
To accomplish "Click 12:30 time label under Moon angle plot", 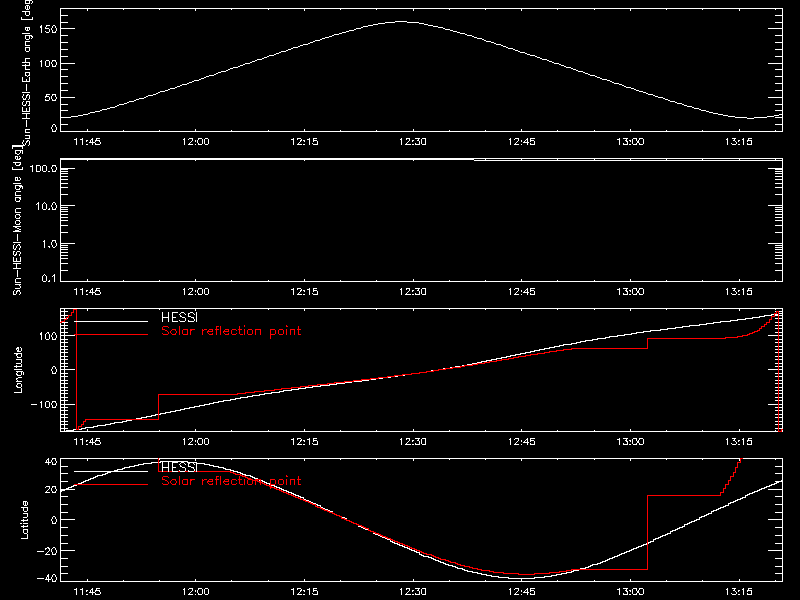I will (413, 291).
